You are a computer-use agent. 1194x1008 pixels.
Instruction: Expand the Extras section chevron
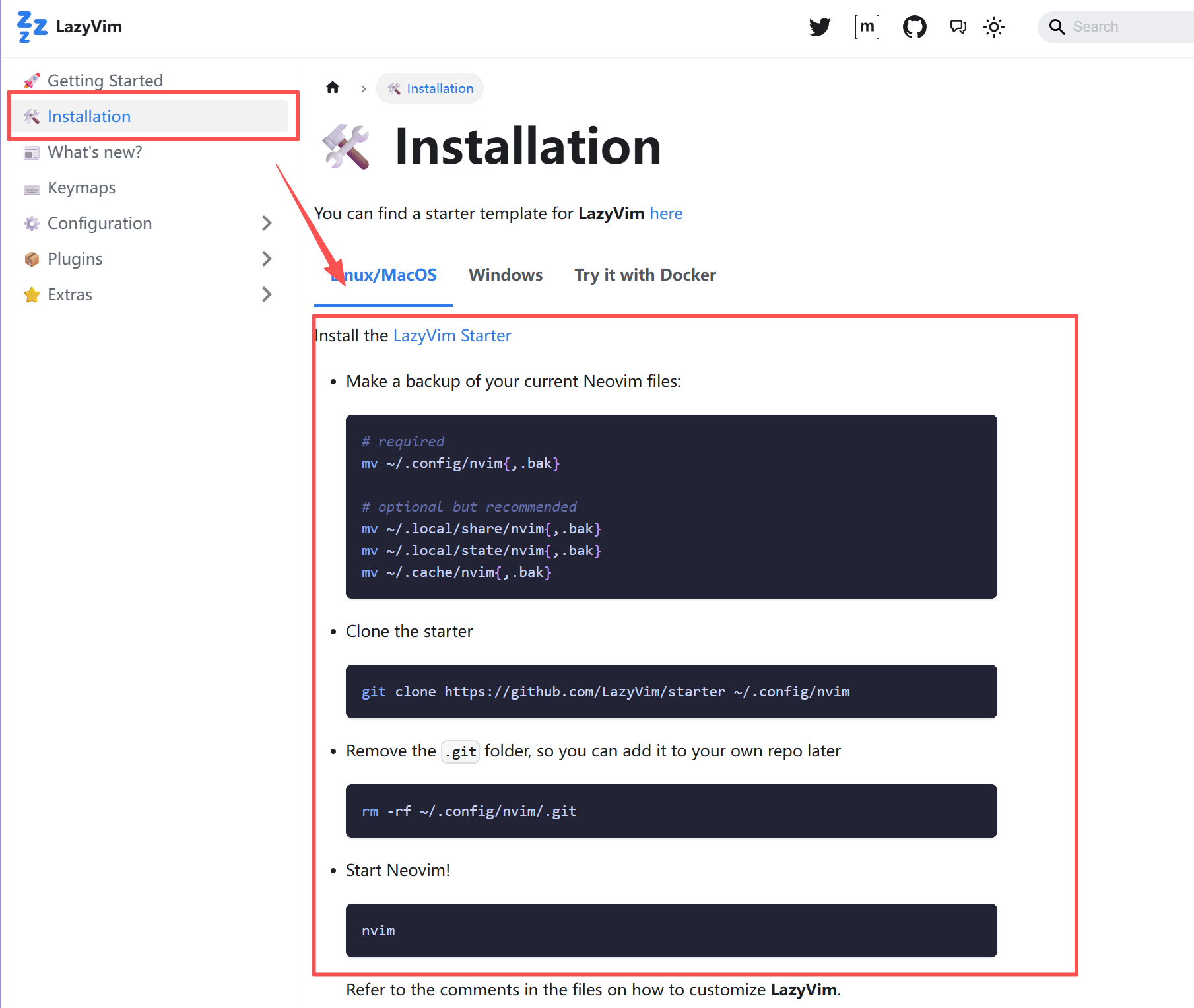tap(267, 294)
